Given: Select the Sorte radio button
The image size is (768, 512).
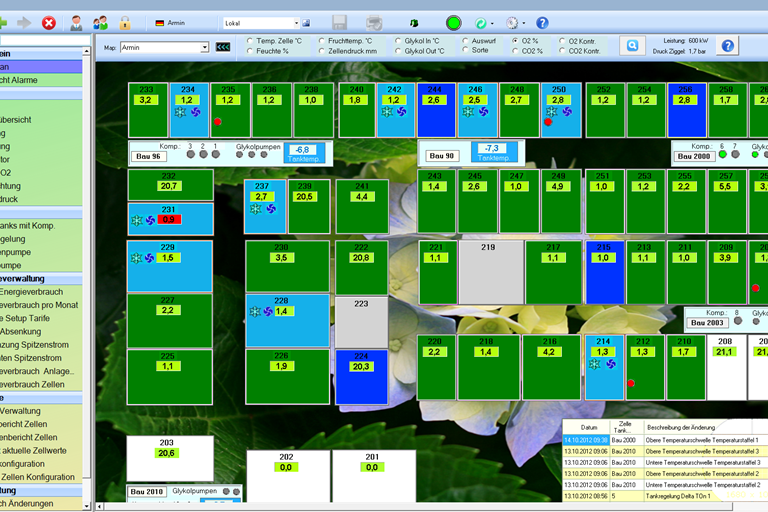Looking at the screenshot, I should click(465, 49).
